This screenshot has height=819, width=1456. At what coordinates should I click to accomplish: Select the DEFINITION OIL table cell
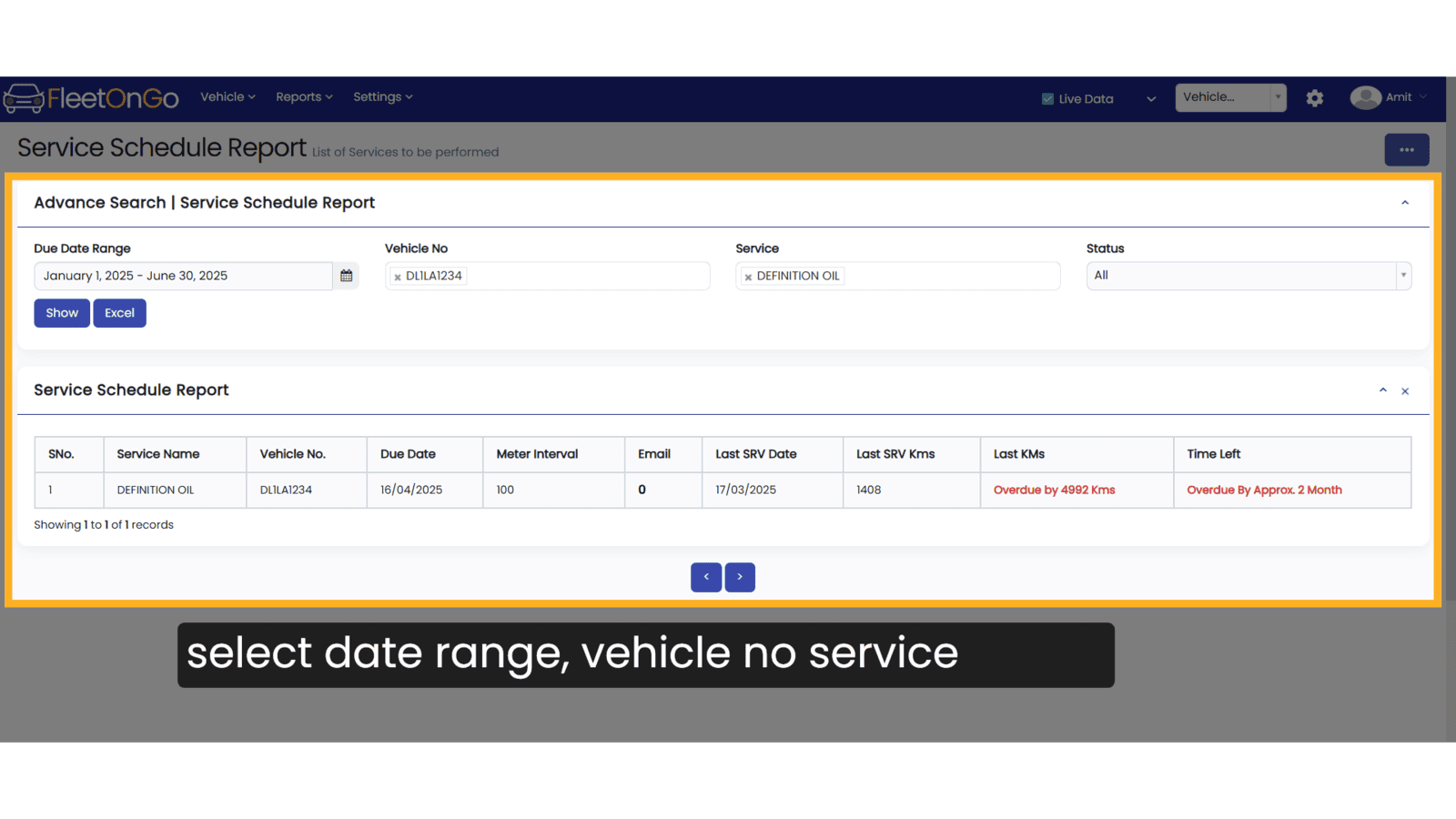tap(175, 490)
